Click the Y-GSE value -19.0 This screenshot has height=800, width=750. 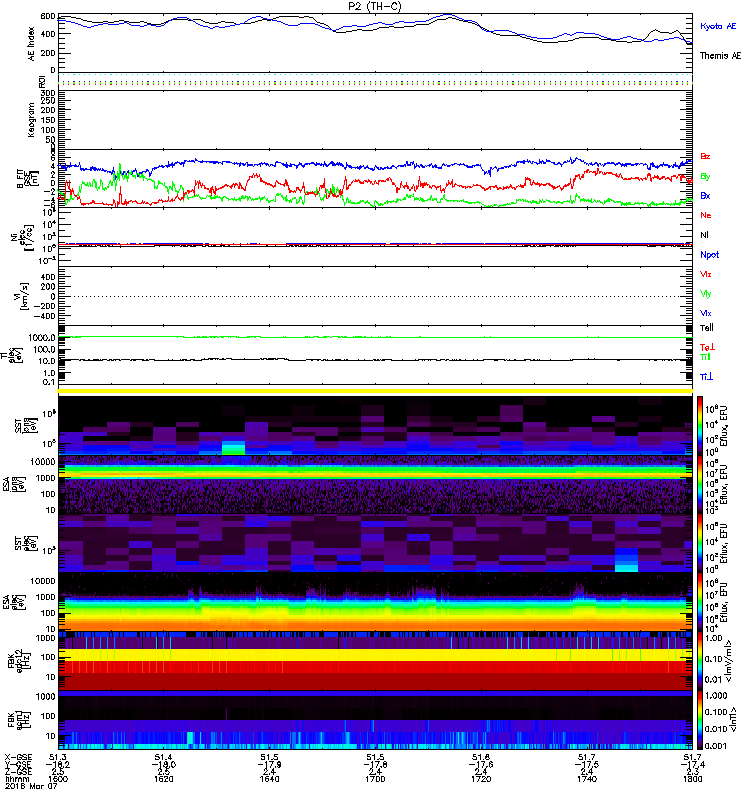coord(163,764)
